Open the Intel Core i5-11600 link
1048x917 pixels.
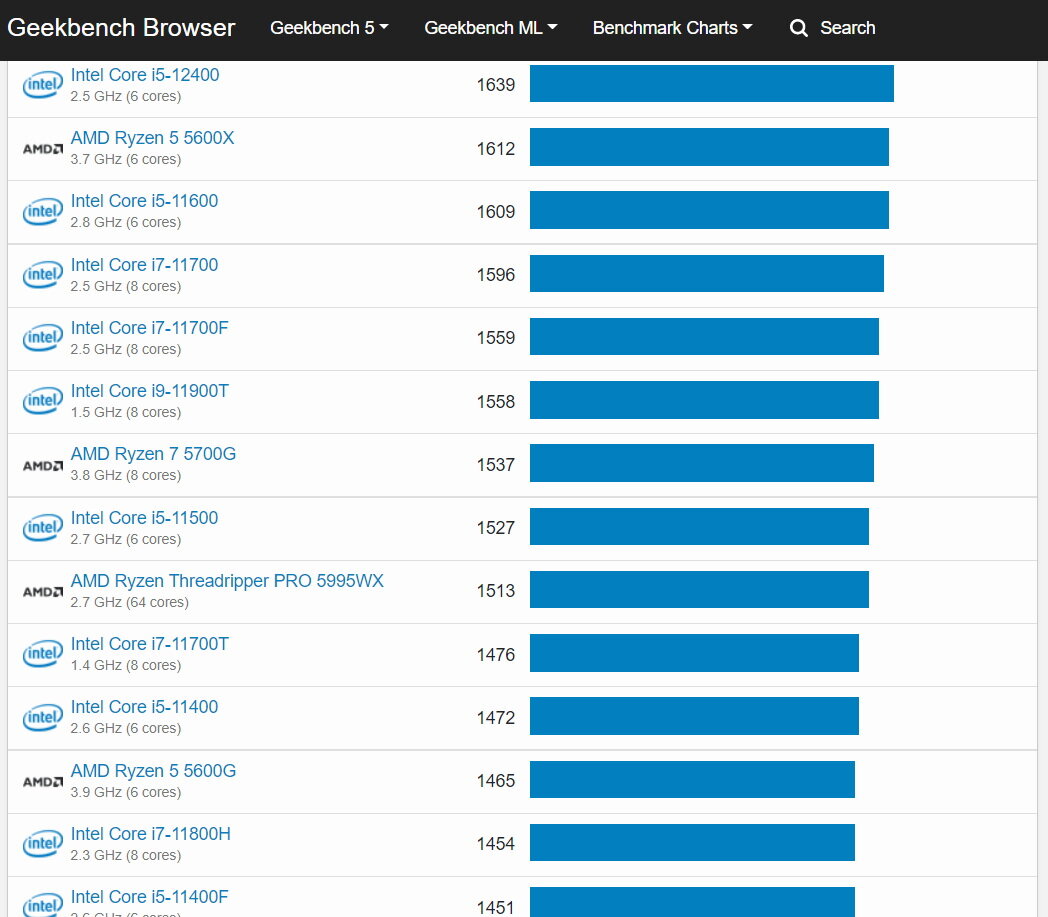[144, 201]
